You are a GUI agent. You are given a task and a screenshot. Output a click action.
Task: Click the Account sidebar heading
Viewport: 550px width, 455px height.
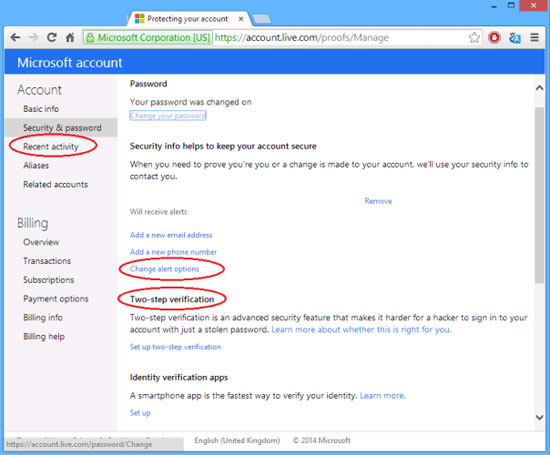[39, 90]
